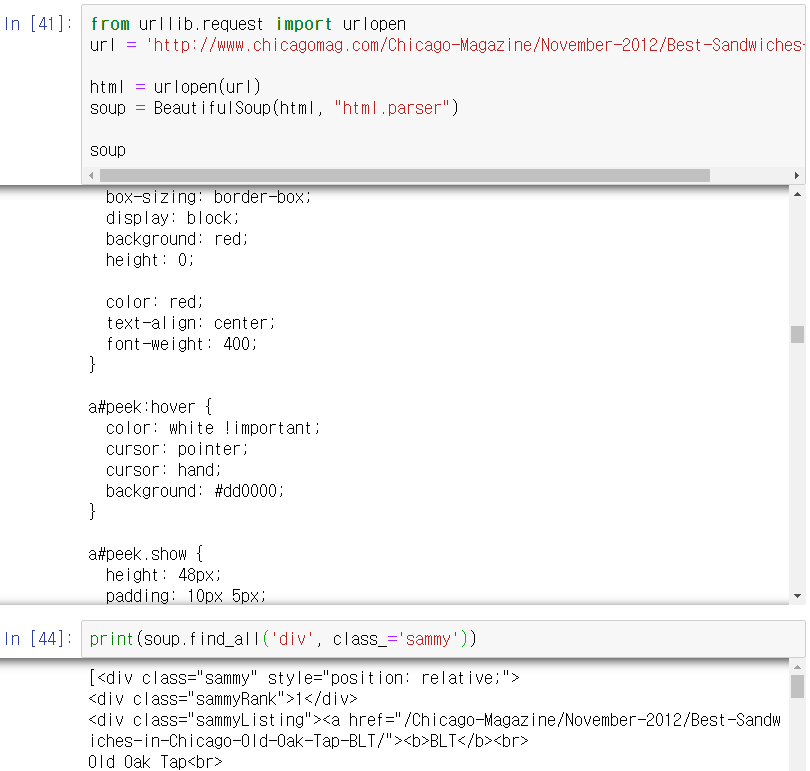Click the print(soup.find_all('div', class_='sammy')) code
Viewport: 810px width, 771px height.
point(283,639)
